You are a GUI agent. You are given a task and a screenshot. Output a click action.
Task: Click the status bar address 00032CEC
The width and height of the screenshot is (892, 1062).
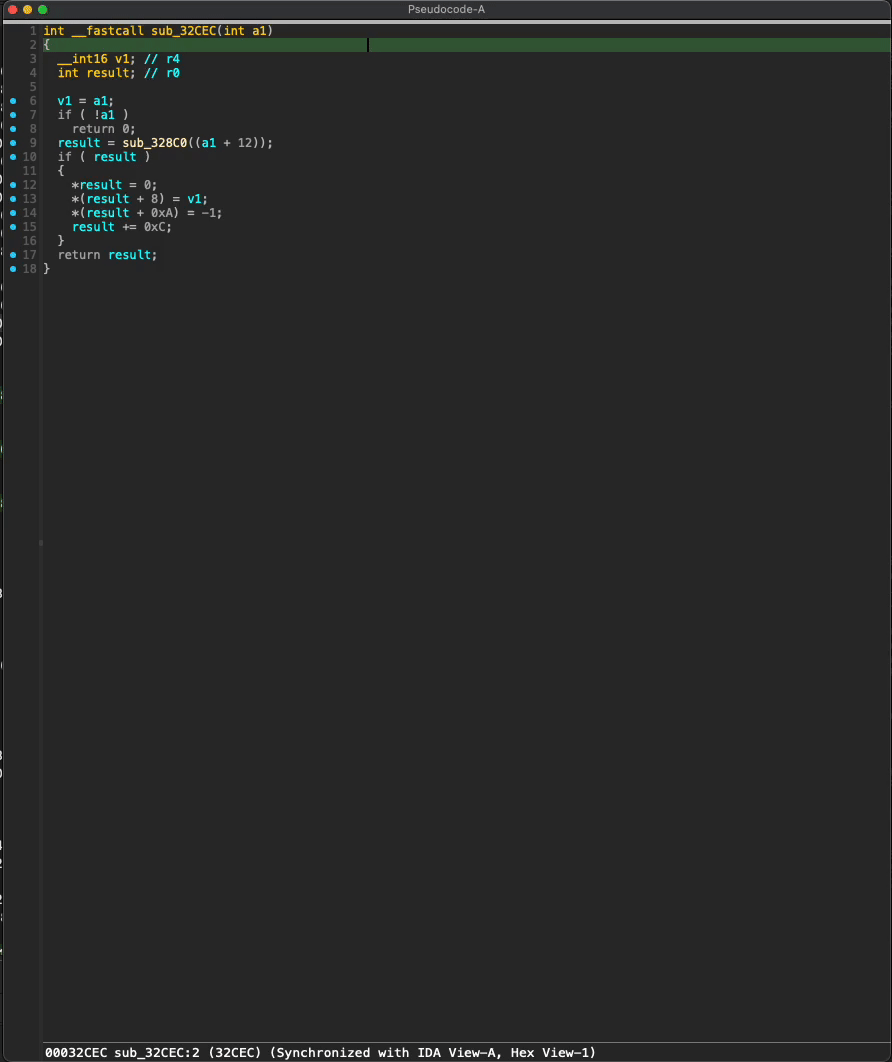pos(76,1053)
